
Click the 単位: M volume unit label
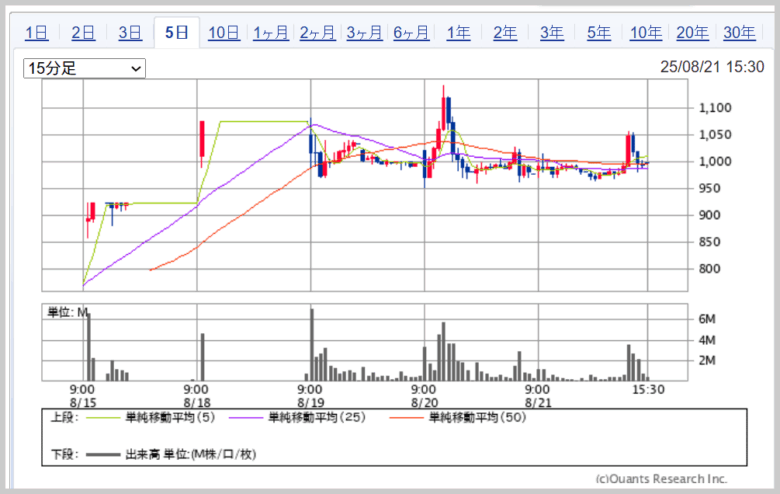67,312
